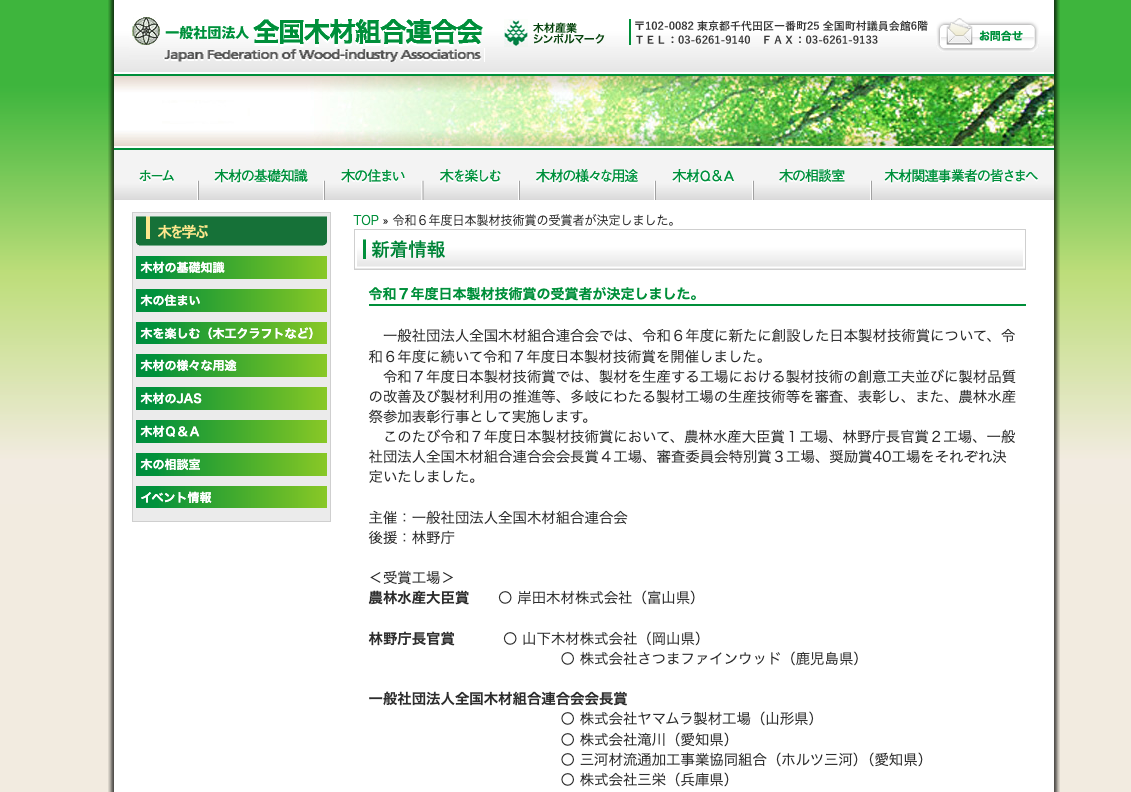Viewport: 1131px width, 792px height.
Task: Open 木材Q&A in top navigation
Action: (703, 176)
